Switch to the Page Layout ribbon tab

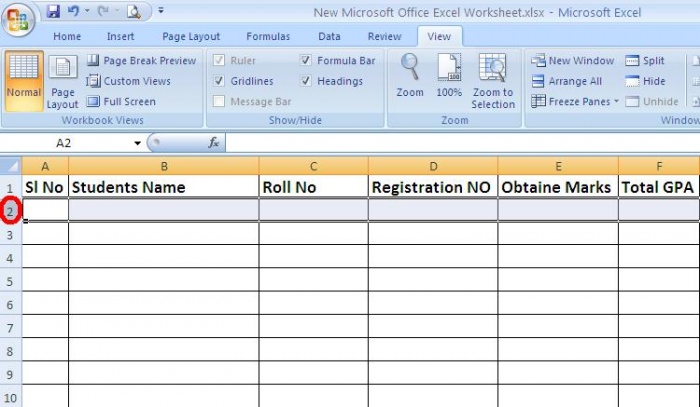pos(191,36)
